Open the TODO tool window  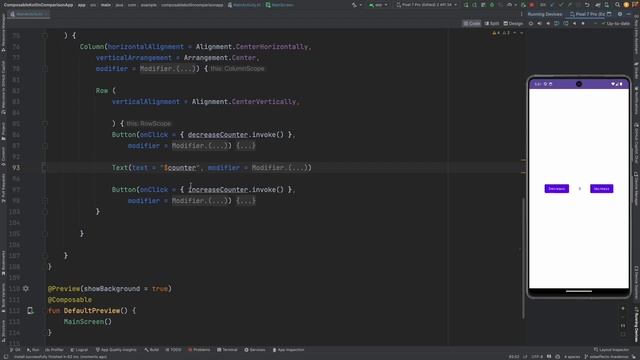coord(173,350)
